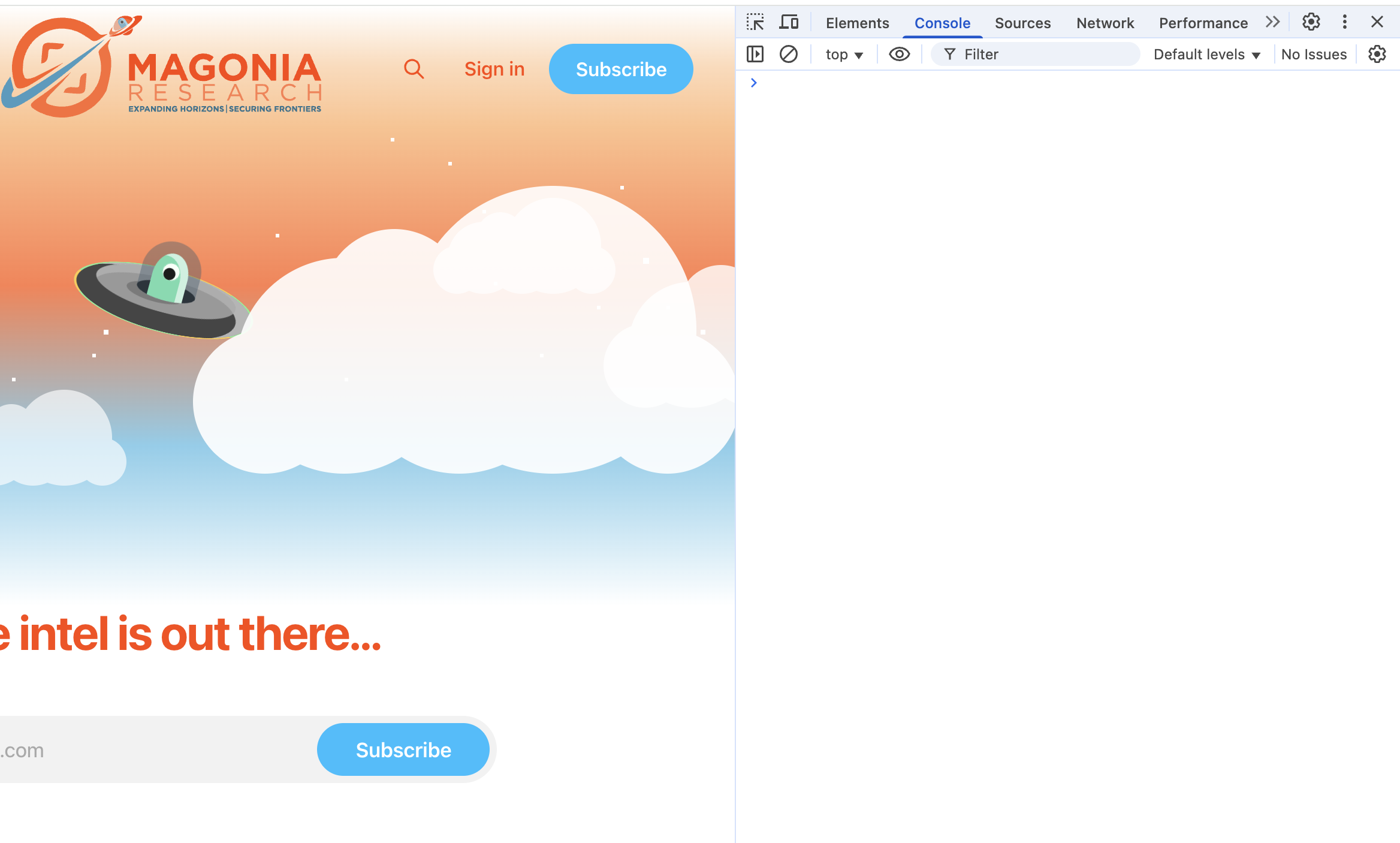This screenshot has width=1400, height=843.
Task: Open the console settings gear
Action: click(x=1377, y=54)
